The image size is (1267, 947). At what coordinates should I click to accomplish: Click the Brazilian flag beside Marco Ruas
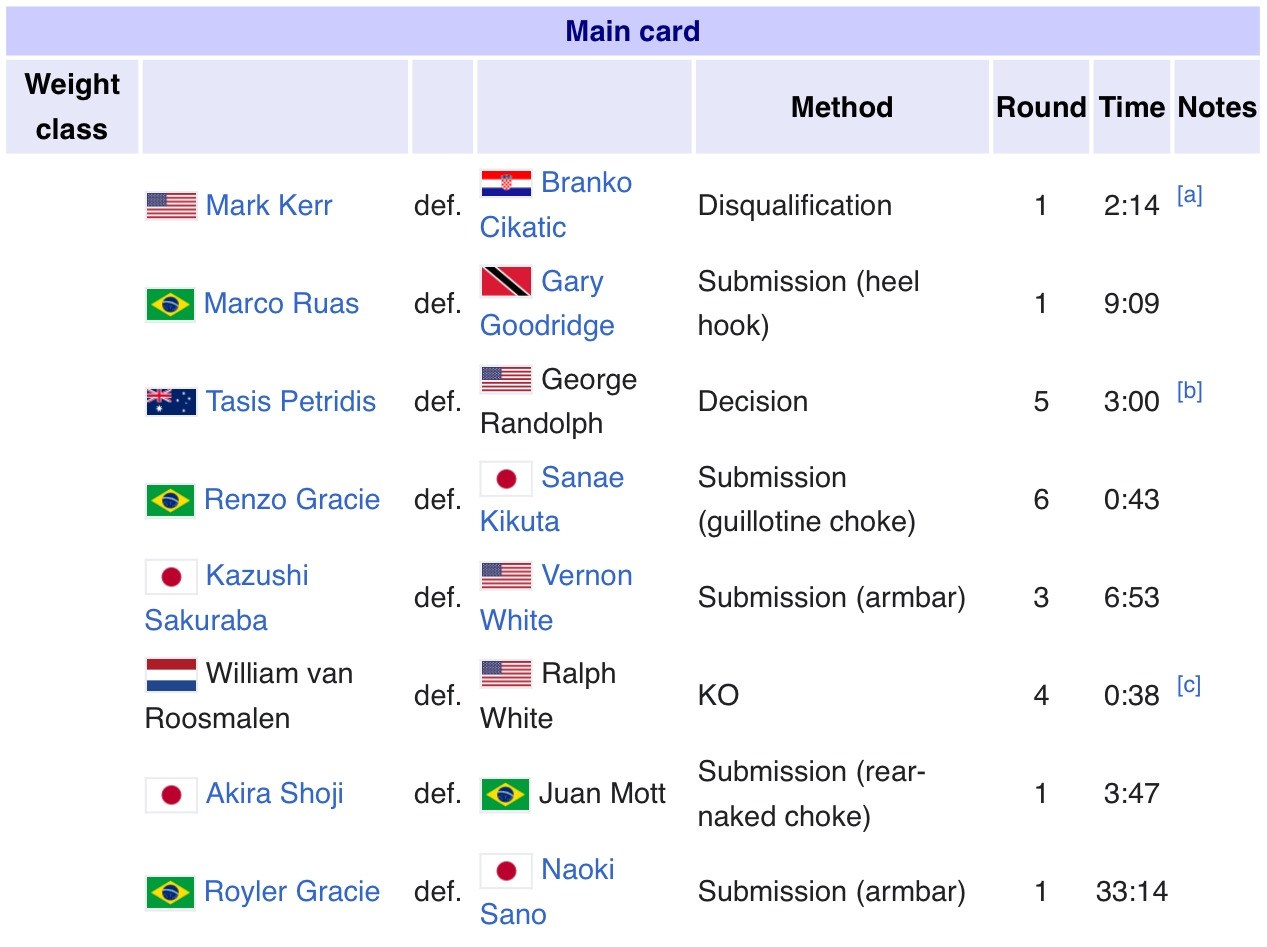[x=170, y=304]
